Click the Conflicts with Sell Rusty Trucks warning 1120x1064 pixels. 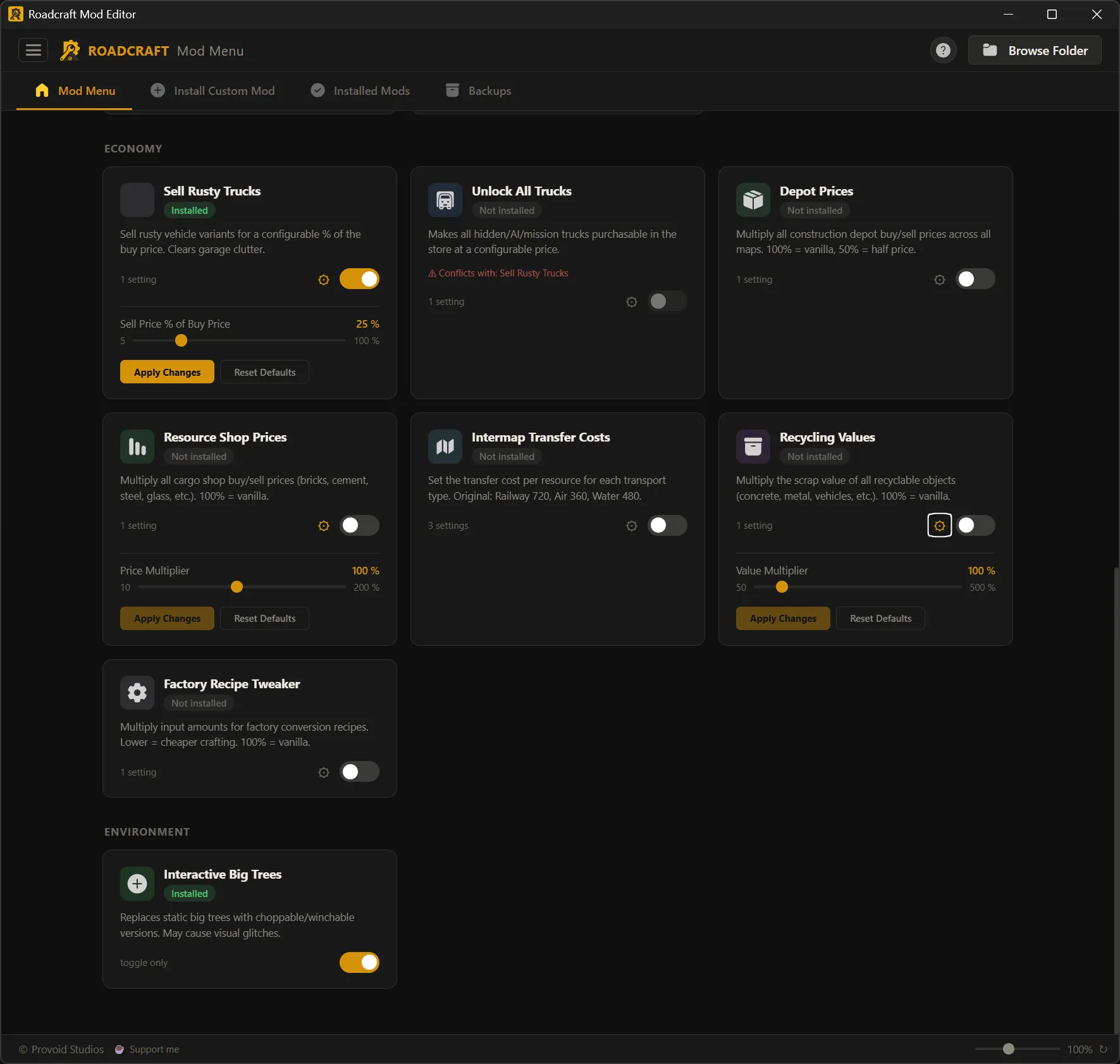498,273
